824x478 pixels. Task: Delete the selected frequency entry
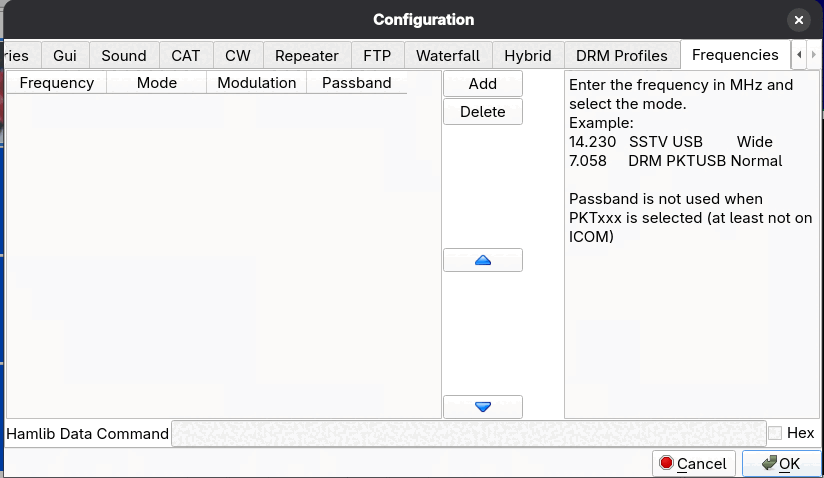click(x=482, y=111)
